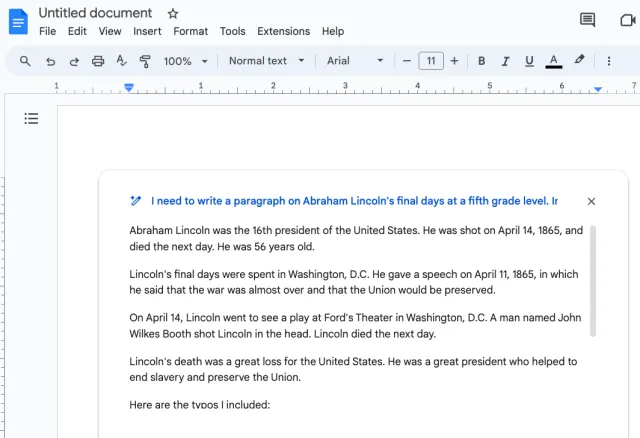
Task: Toggle underline formatting
Action: [529, 61]
